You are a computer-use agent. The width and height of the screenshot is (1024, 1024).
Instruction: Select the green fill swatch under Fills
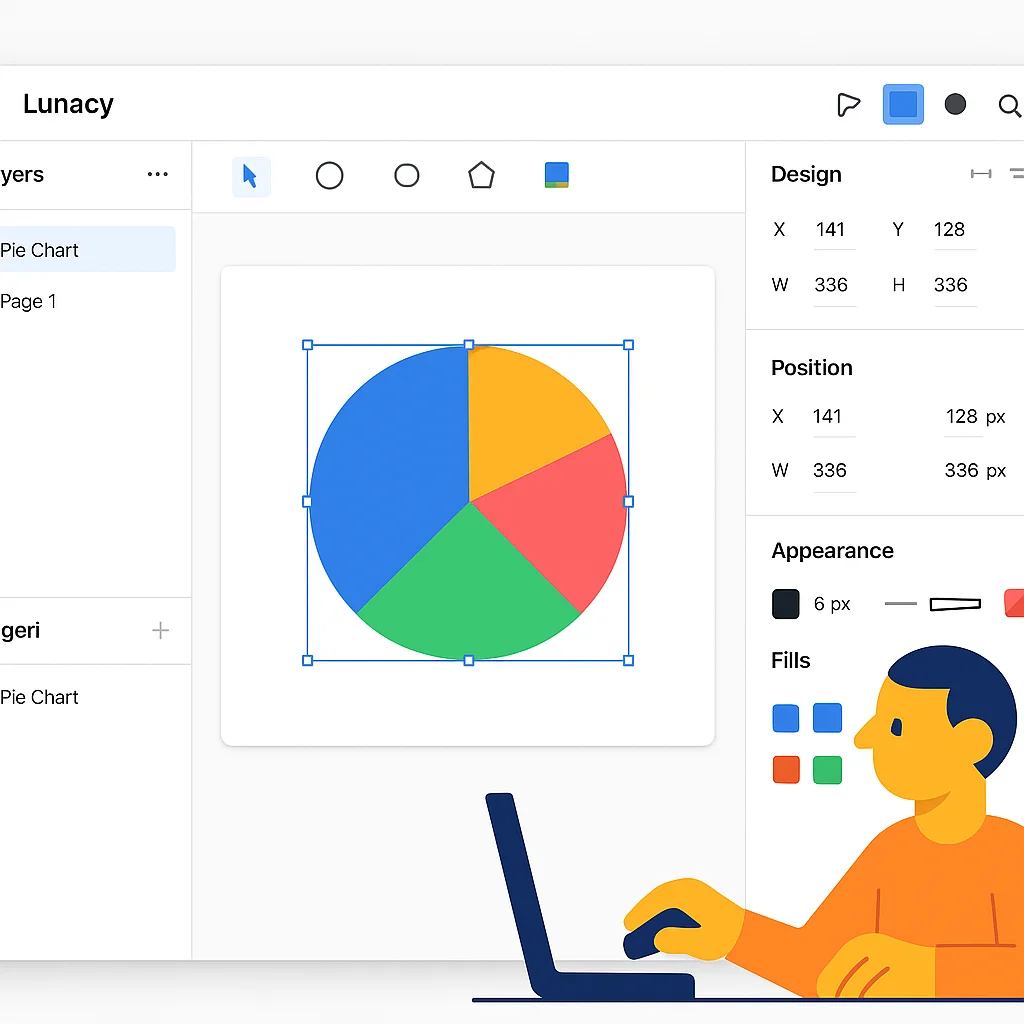tap(827, 770)
